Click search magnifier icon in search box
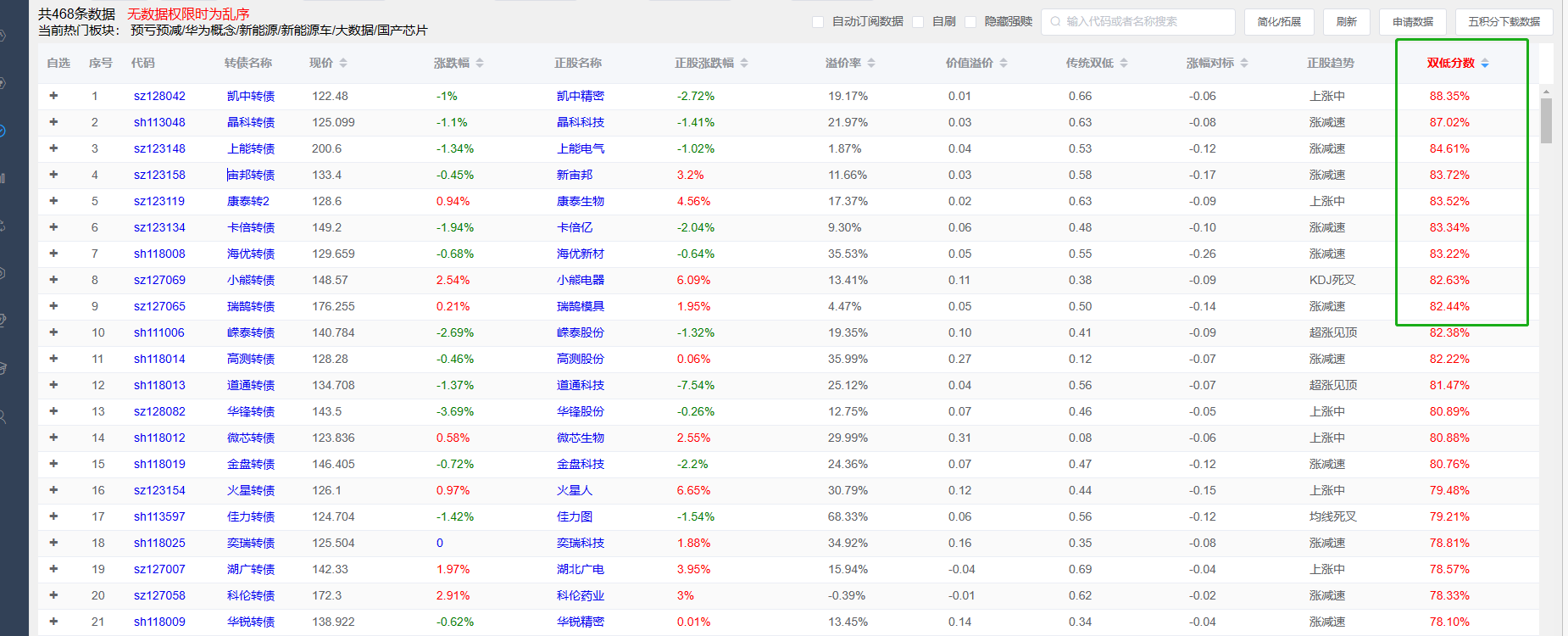Viewport: 1568px width, 636px height. [x=1055, y=21]
